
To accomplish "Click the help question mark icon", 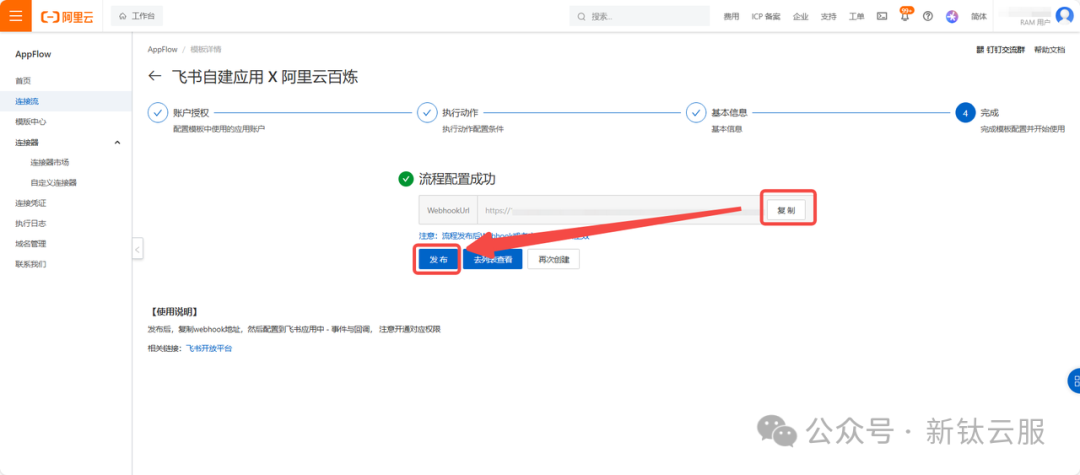I will [x=928, y=17].
